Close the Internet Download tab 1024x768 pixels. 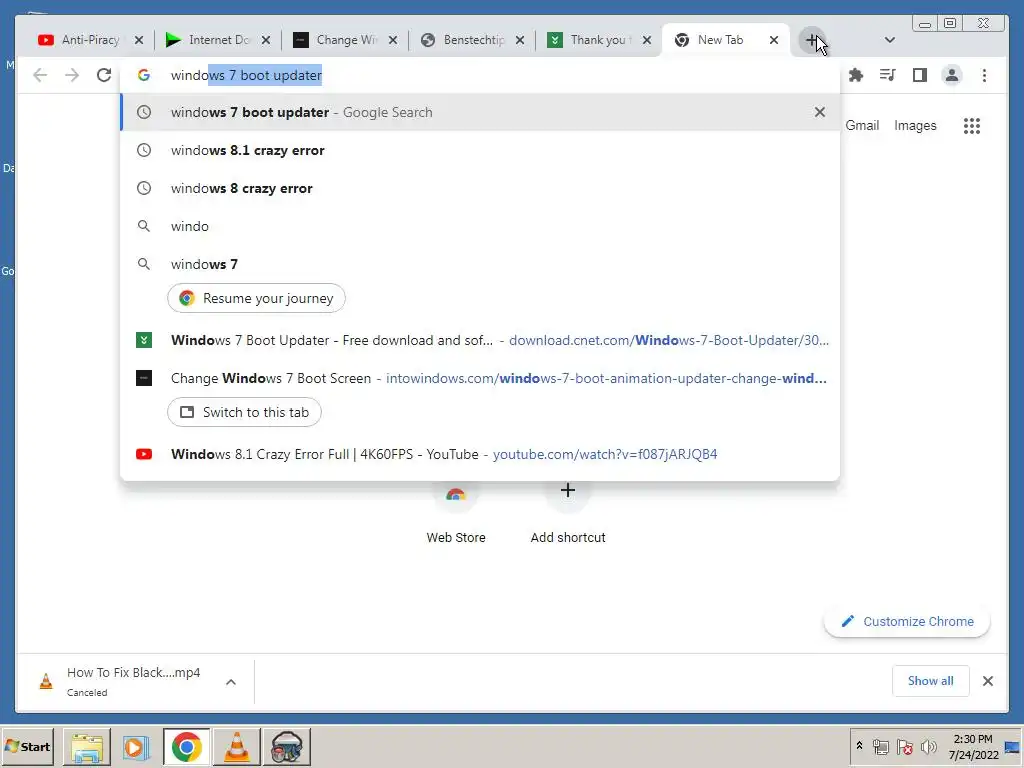pyautogui.click(x=266, y=40)
